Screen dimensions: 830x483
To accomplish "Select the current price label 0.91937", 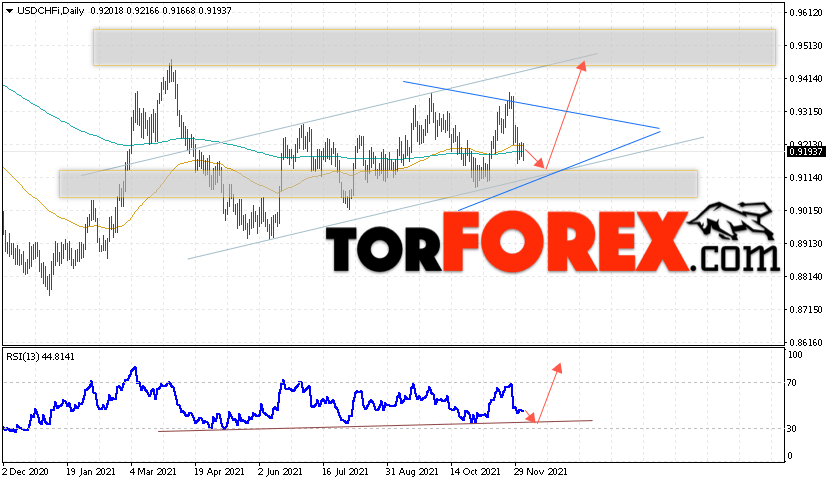I will 806,151.
